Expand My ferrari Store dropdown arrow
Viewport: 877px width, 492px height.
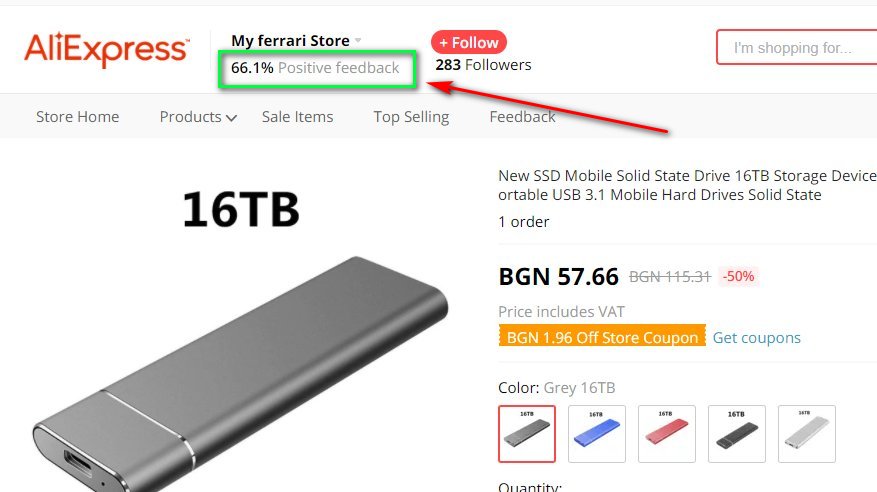point(358,41)
